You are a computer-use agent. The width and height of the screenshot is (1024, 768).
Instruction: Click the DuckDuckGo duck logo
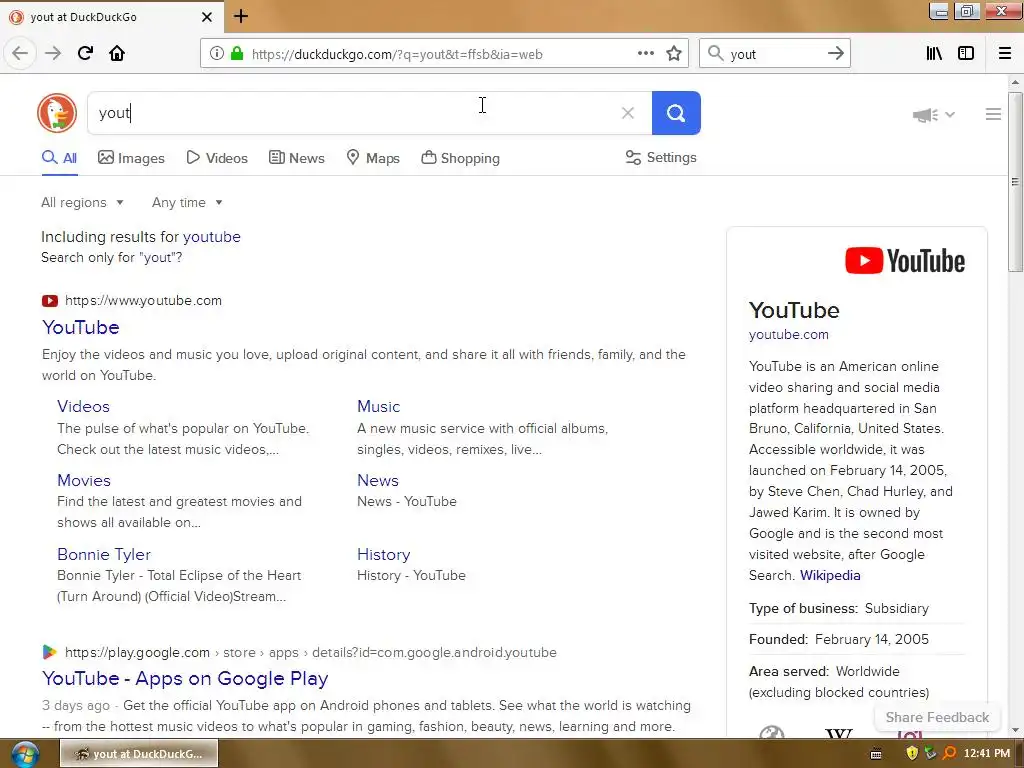tap(57, 113)
